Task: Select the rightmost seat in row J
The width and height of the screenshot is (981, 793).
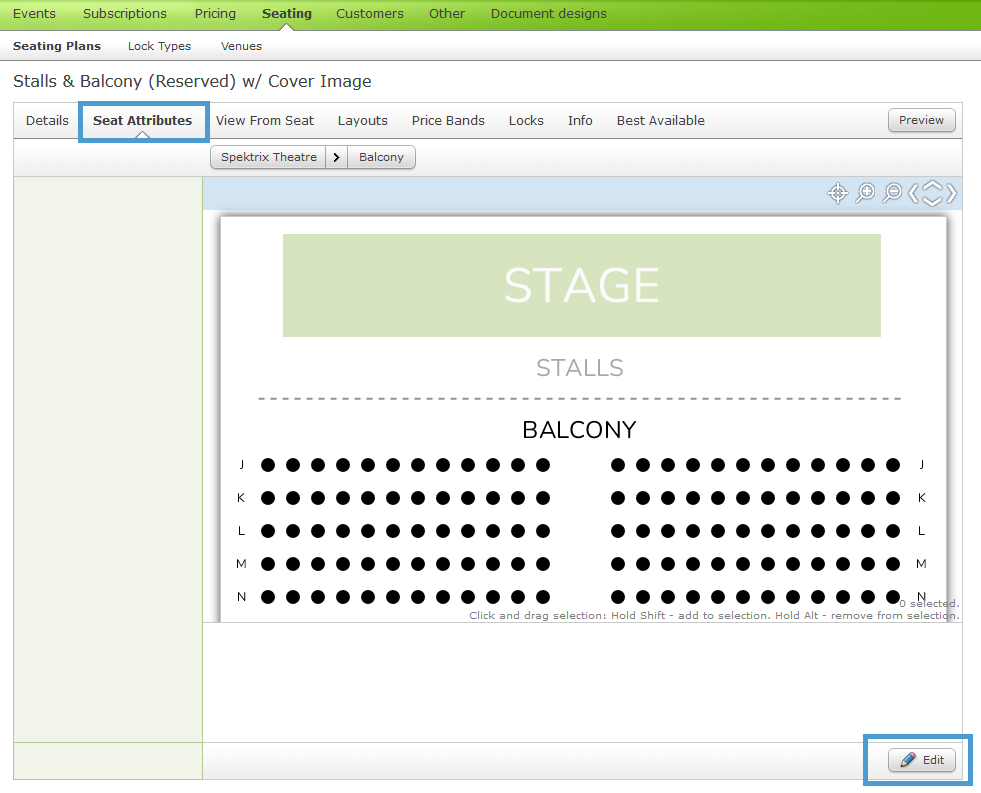Action: (x=893, y=465)
